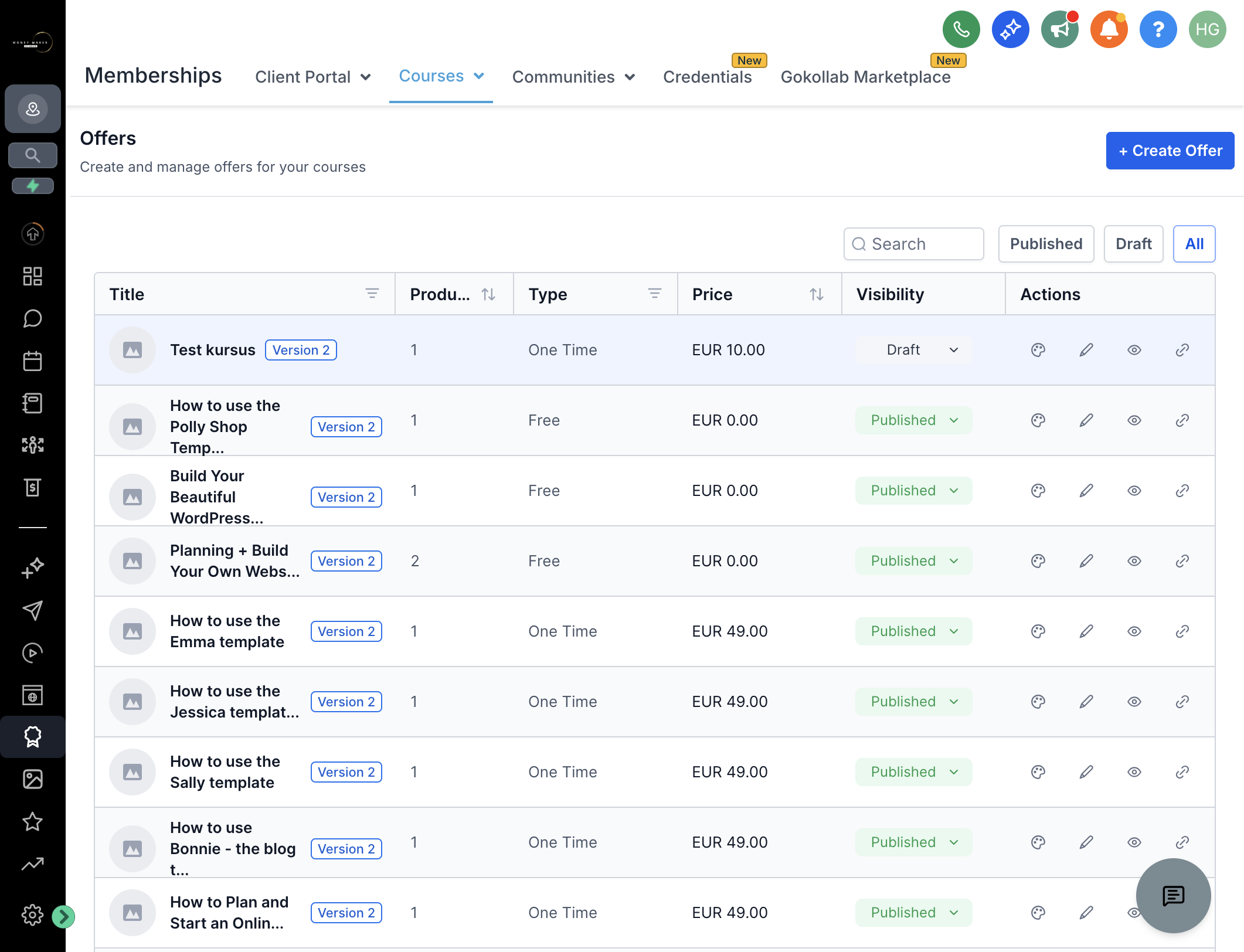The image size is (1244, 952).
Task: Preview Sally template offer eye icon
Action: tap(1134, 772)
